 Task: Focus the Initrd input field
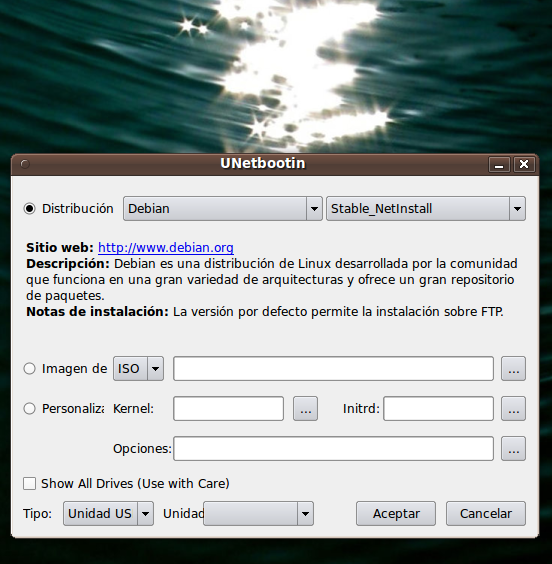[438, 409]
